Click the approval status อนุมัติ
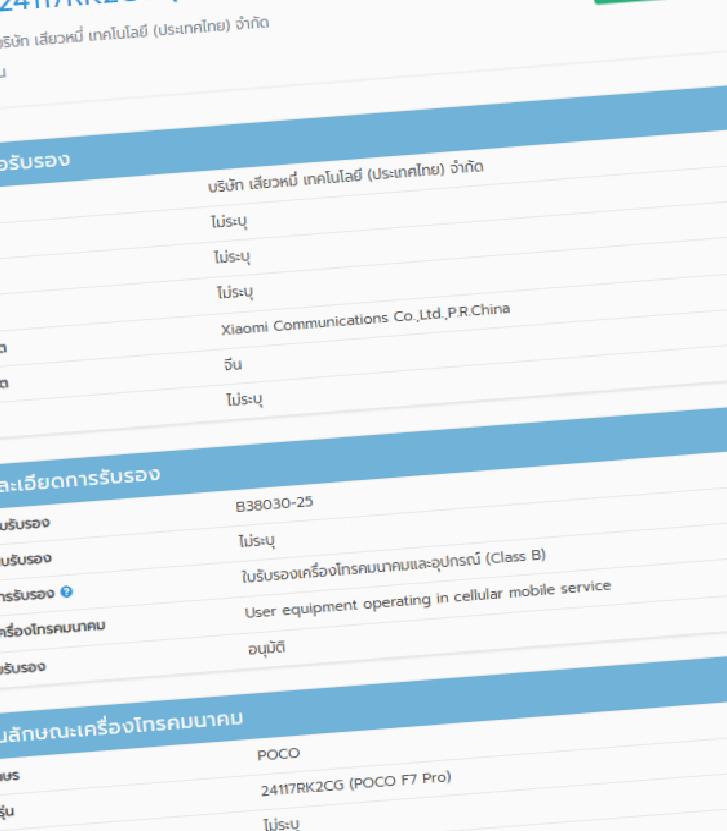 [266, 648]
